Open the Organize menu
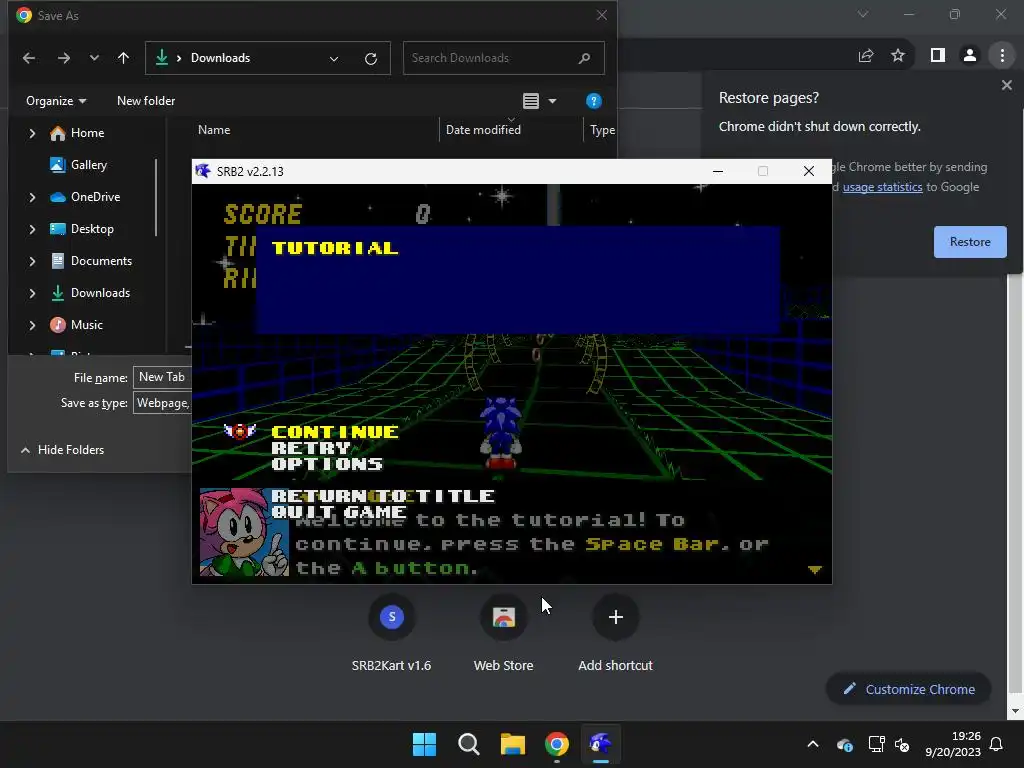1024x768 pixels. pos(56,101)
